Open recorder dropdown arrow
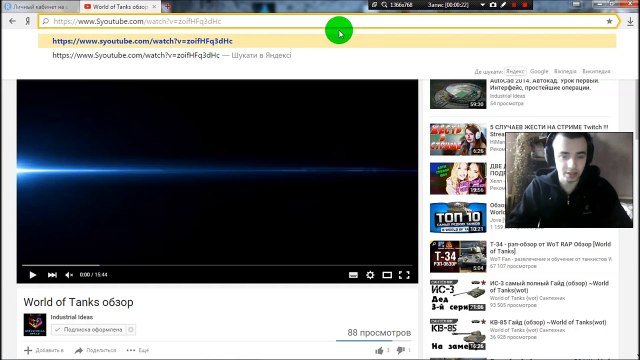The width and height of the screenshot is (640, 360). pos(482,5)
